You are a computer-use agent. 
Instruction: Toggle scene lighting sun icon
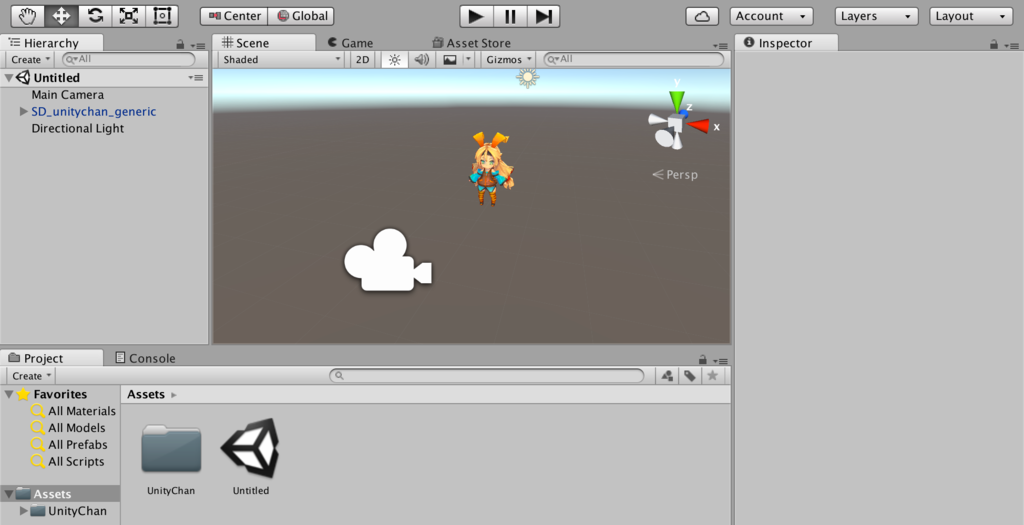click(394, 59)
